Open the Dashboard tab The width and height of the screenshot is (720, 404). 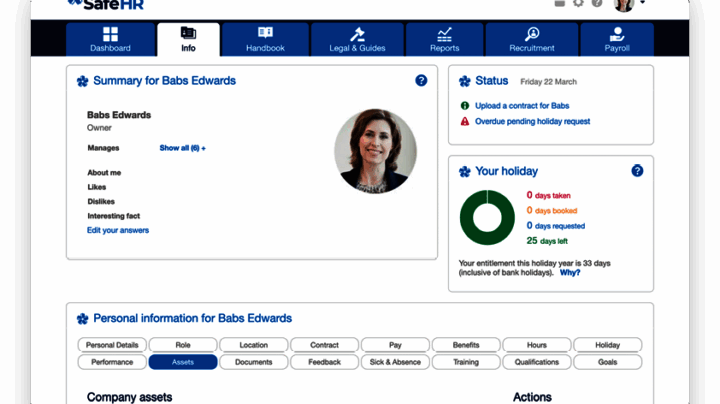pyautogui.click(x=110, y=39)
